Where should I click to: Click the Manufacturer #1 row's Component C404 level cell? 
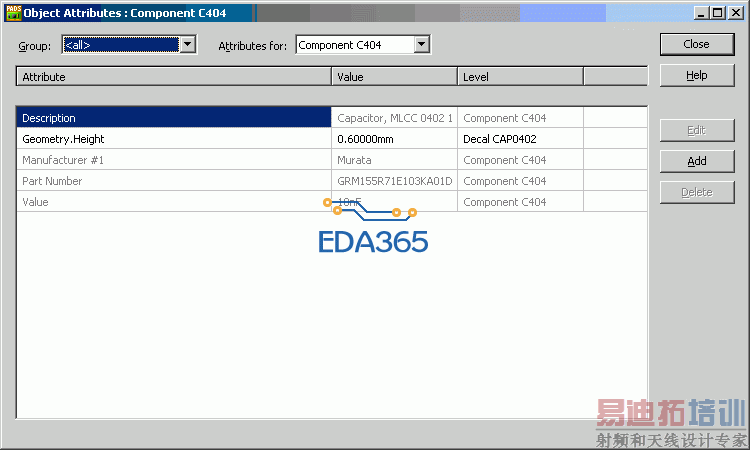[520, 160]
